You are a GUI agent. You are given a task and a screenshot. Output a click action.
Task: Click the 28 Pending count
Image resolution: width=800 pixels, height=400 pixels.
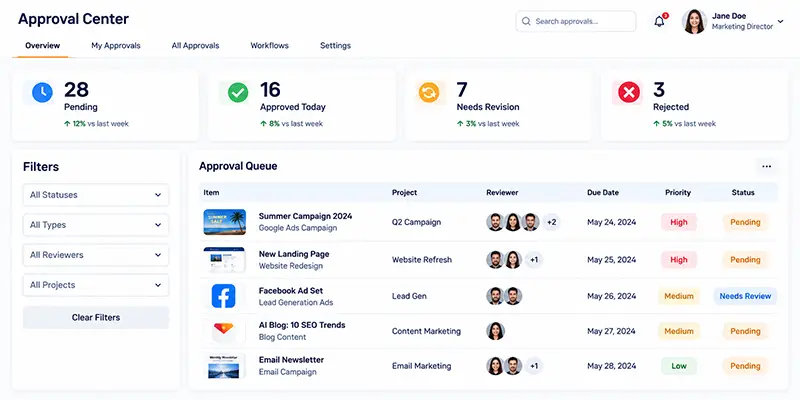77,90
